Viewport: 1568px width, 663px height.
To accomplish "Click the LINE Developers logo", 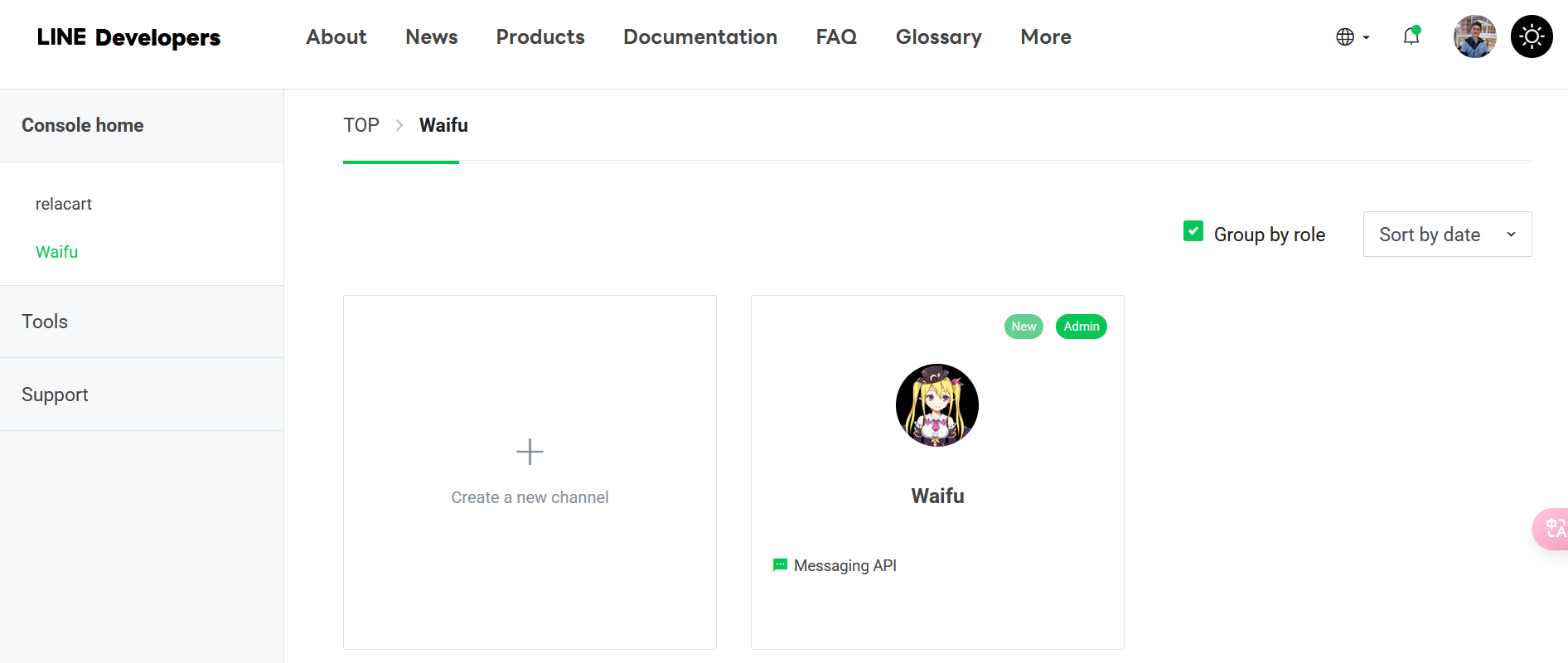I will pyautogui.click(x=128, y=37).
